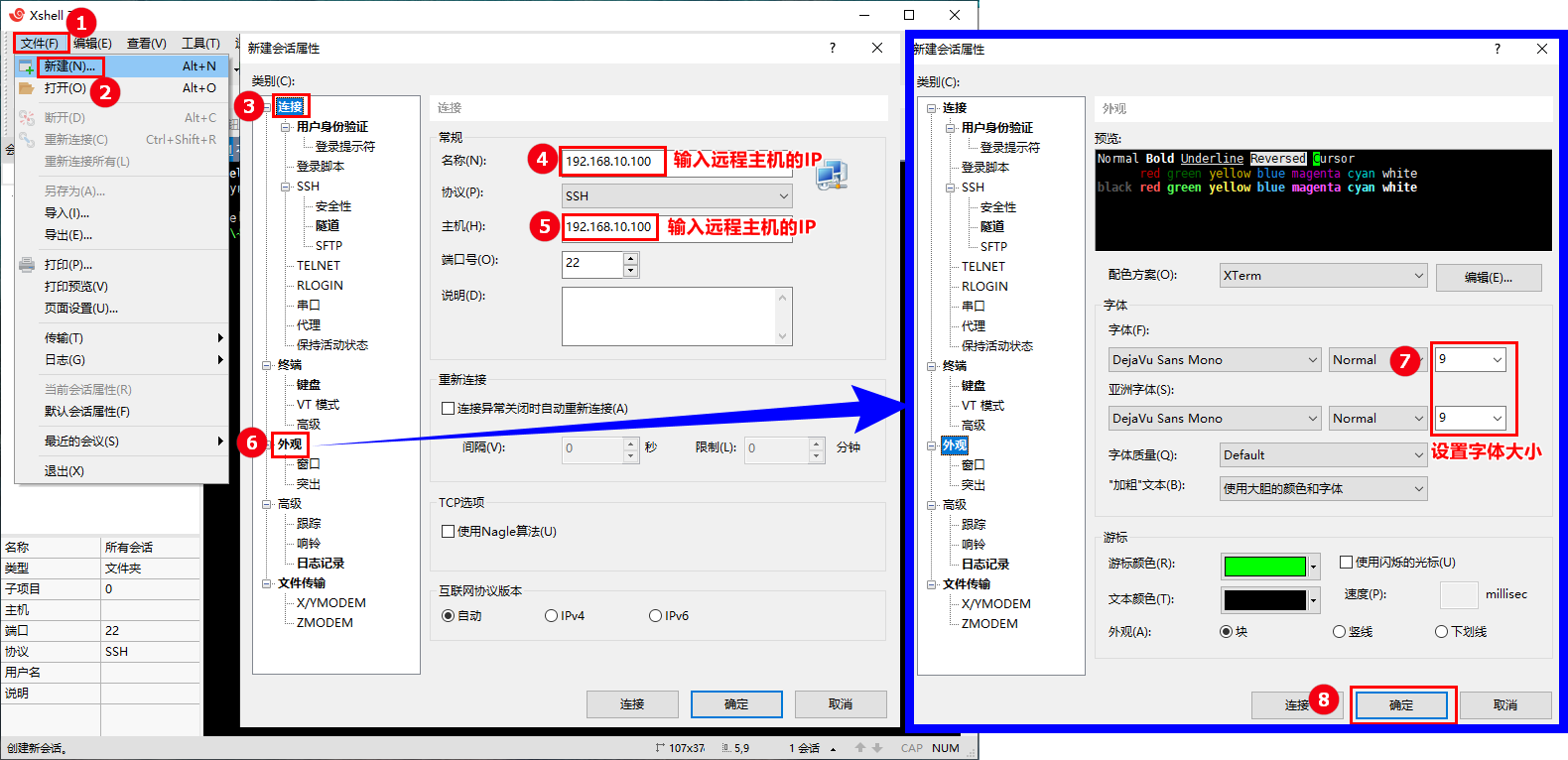Click the ? help button in appearance dialog

coord(1497,49)
